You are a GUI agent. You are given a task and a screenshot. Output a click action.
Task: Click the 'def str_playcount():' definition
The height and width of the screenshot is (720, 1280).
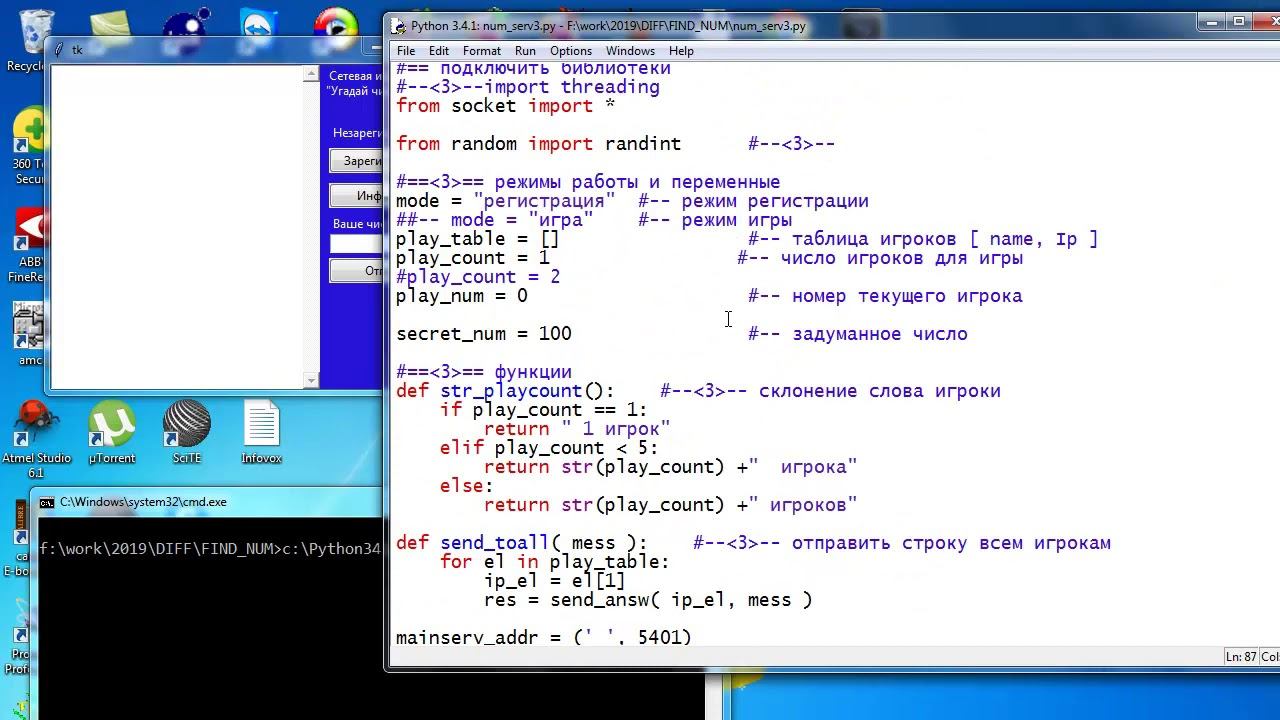point(505,391)
